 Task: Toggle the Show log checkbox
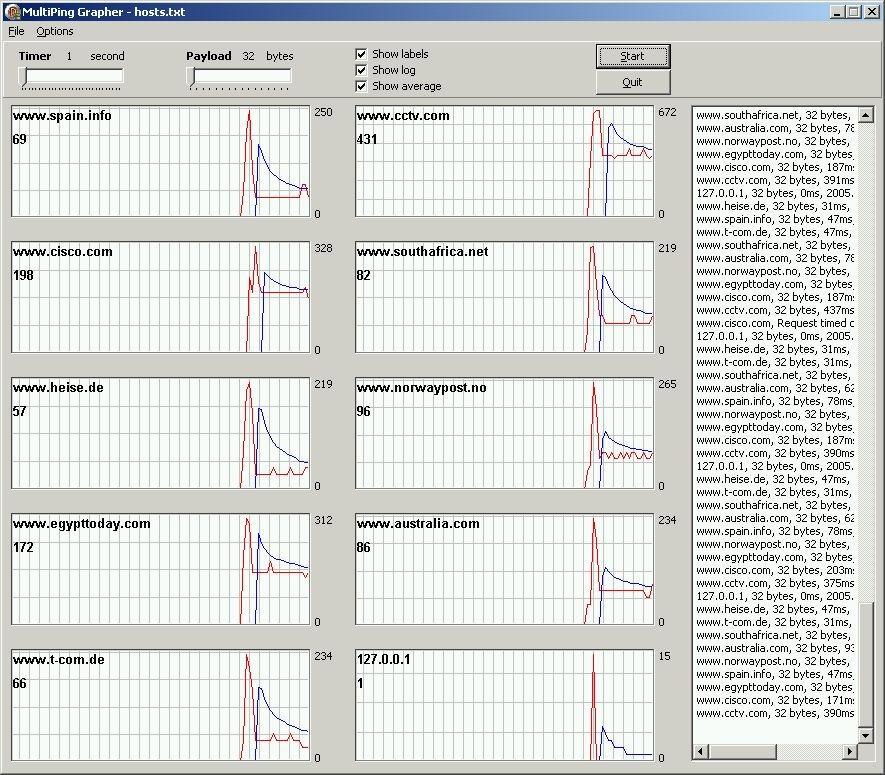pos(361,70)
